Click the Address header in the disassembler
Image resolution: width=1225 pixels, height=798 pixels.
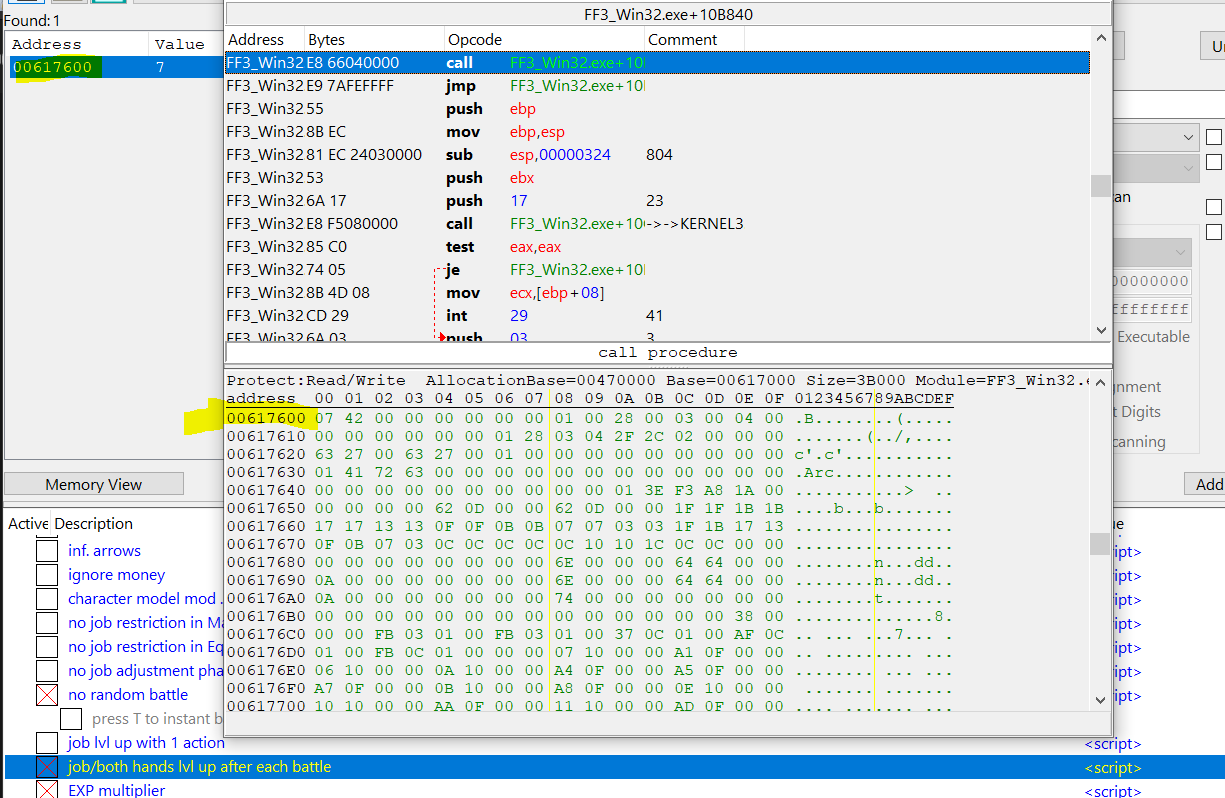click(x=264, y=40)
